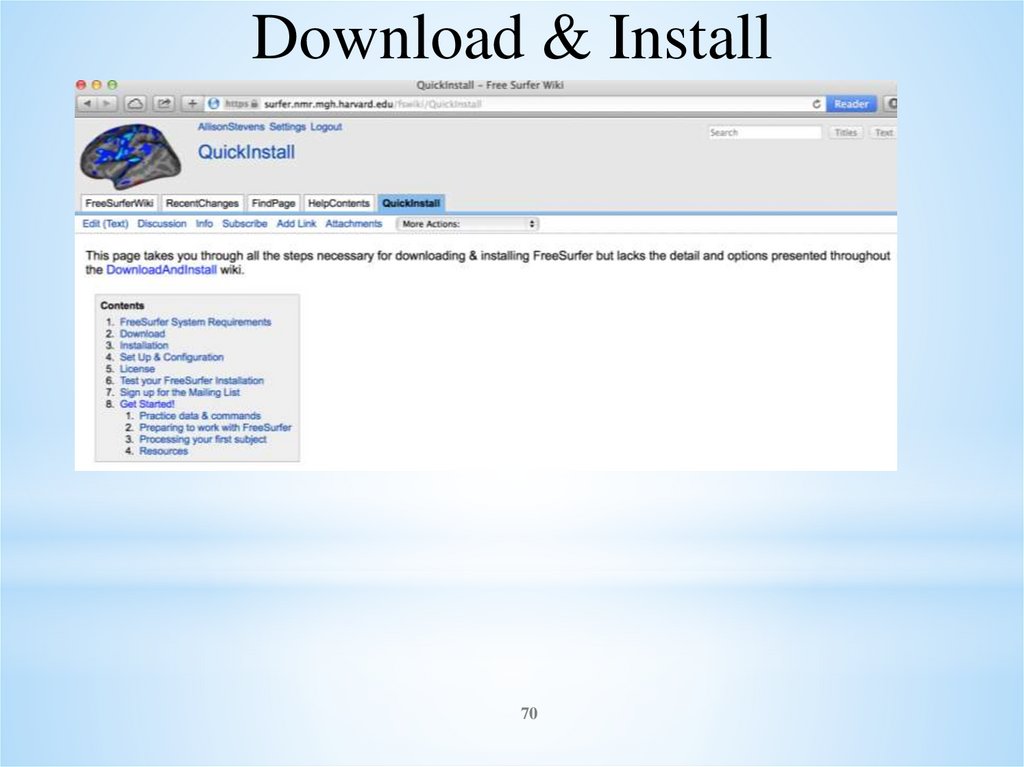Open Processing your first subject sub-entry
Screen dimensions: 1024x767
[203, 440]
